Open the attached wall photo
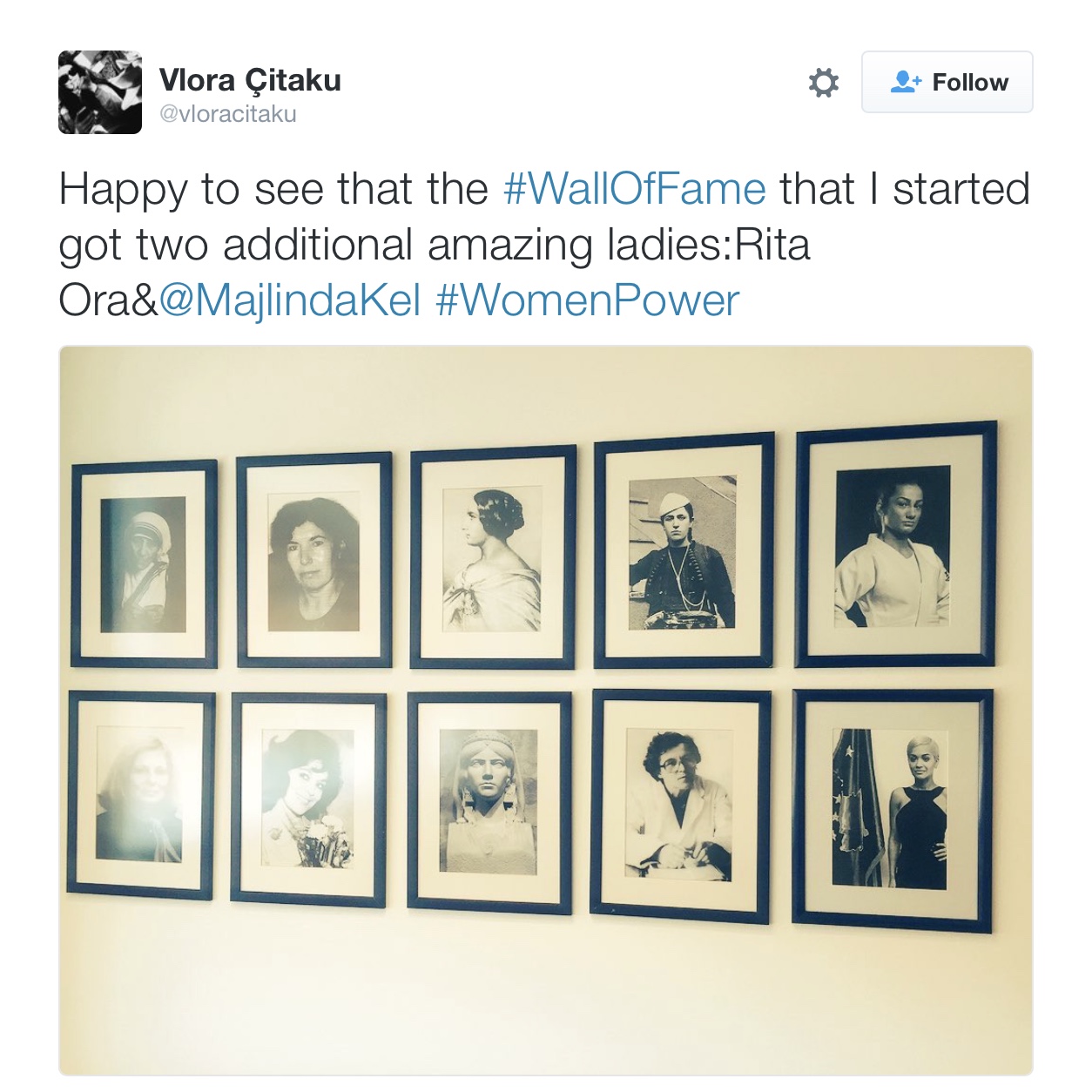Screen dimensions: 1092x1092 (x=546, y=711)
